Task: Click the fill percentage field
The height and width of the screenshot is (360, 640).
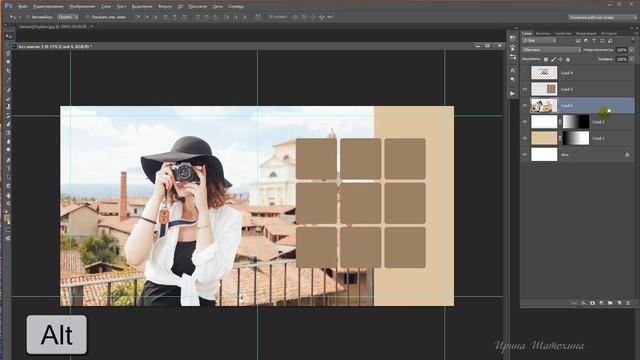Action: (621, 59)
